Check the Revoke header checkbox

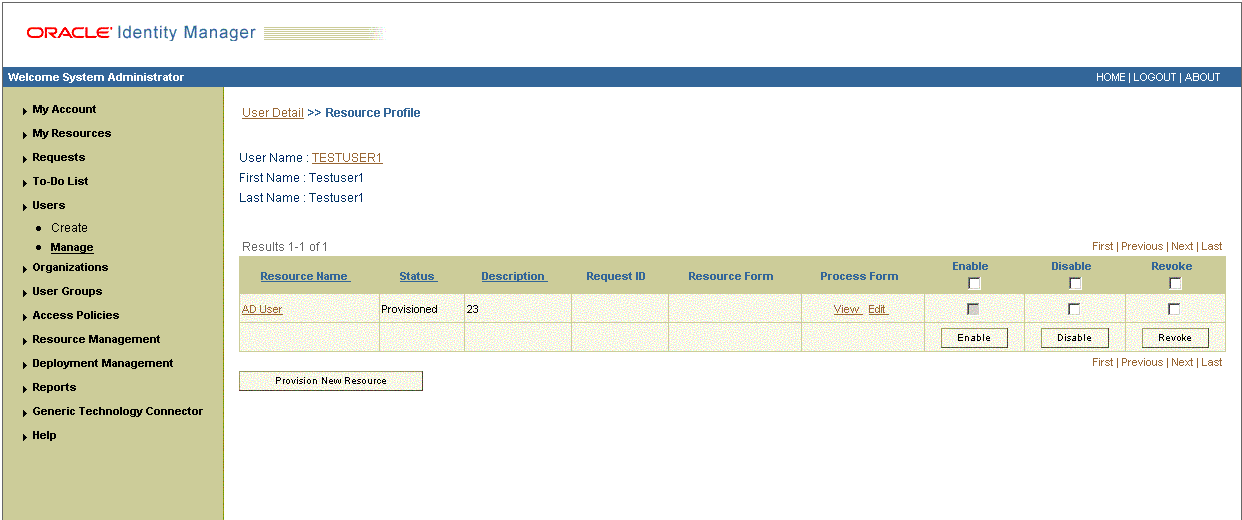pyautogui.click(x=1175, y=283)
